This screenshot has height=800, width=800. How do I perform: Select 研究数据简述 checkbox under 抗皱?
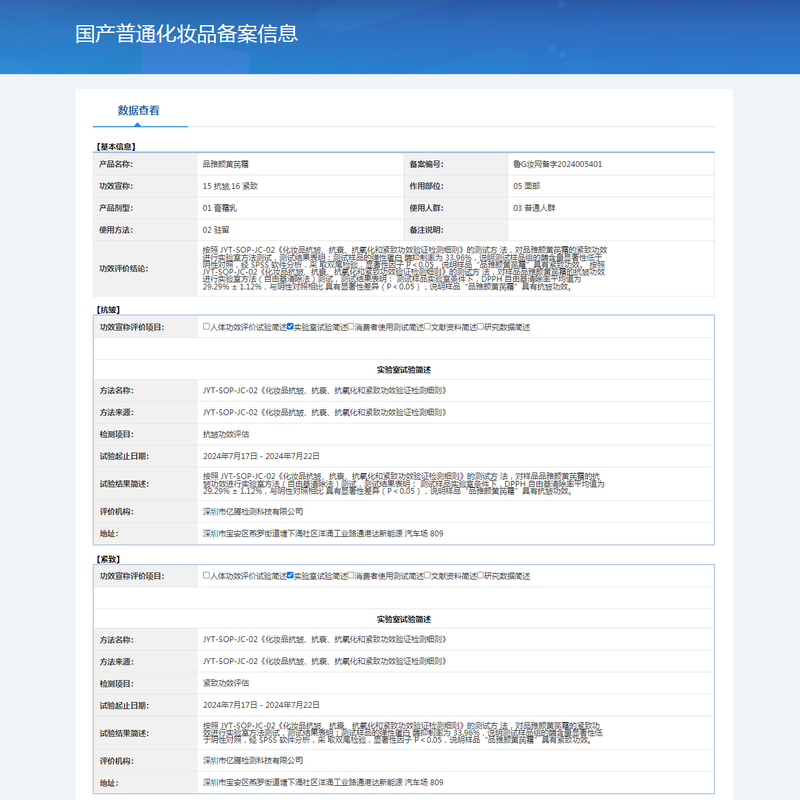(481, 327)
